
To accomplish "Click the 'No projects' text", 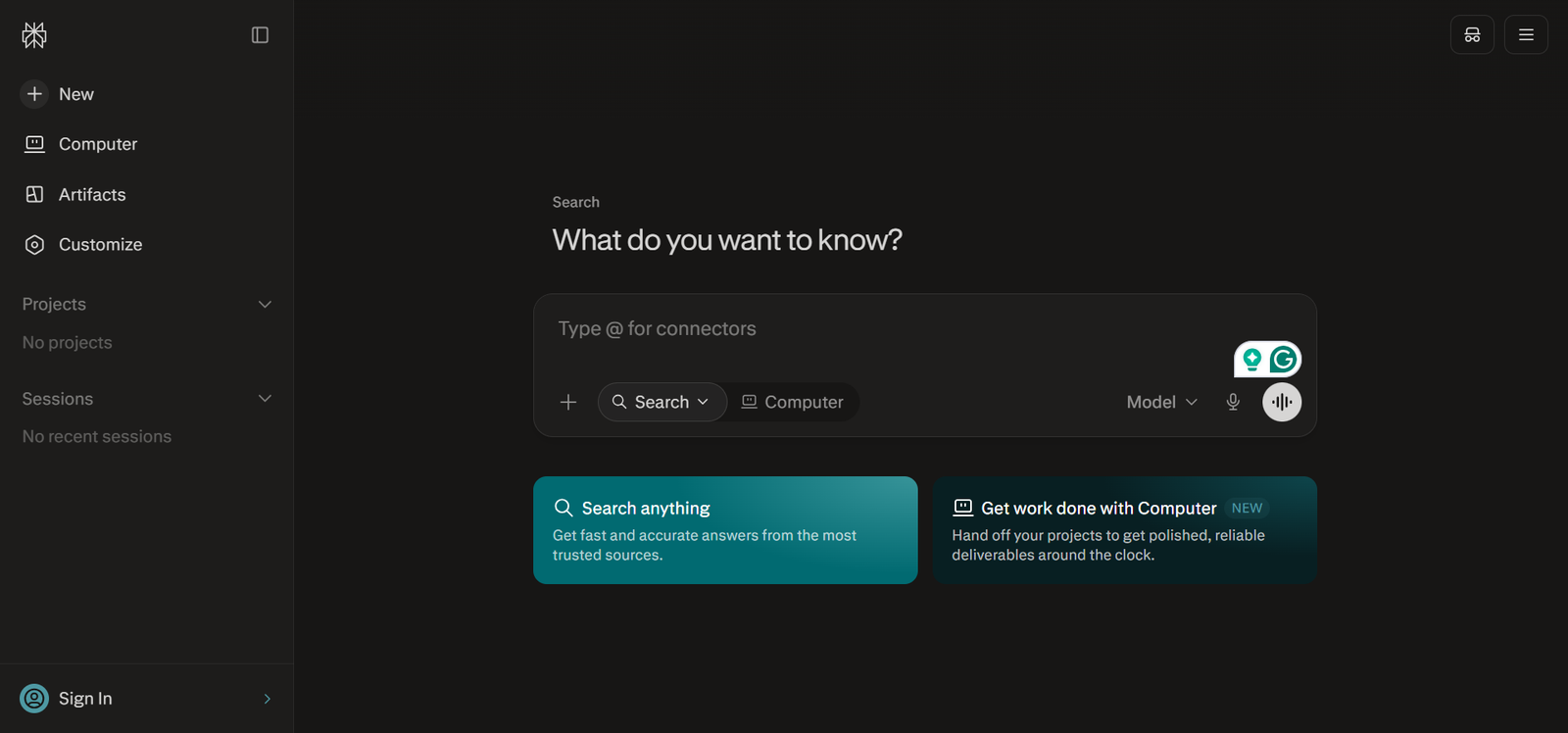I will tap(67, 343).
